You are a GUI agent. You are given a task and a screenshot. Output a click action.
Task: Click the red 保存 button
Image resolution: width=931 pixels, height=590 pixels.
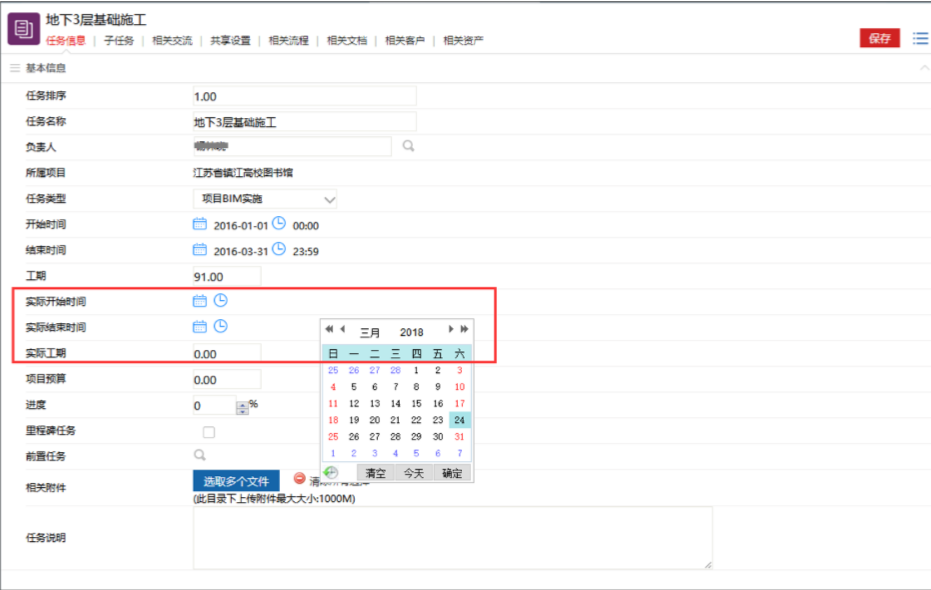(x=880, y=38)
